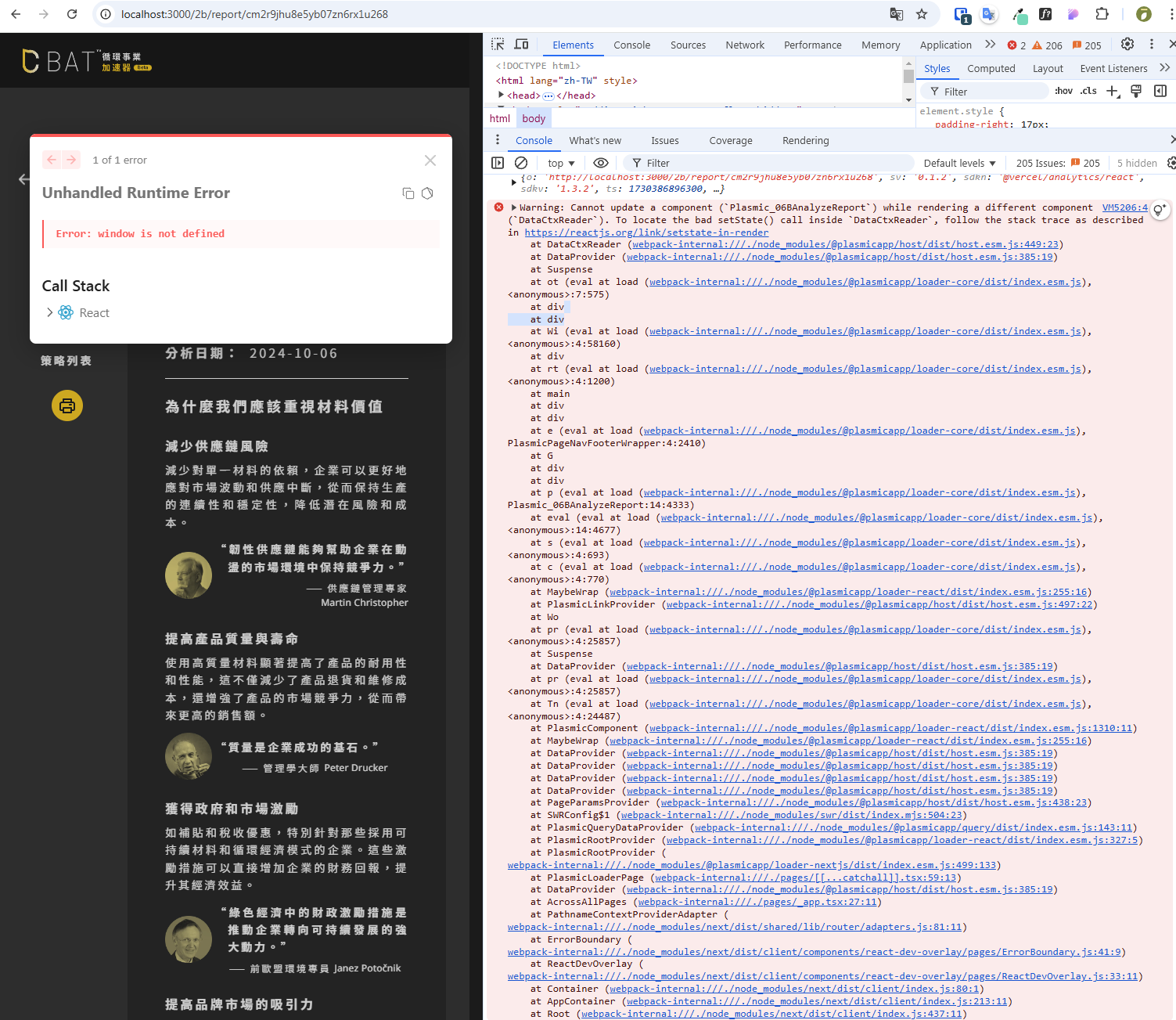The width and height of the screenshot is (1176, 1020).
Task: Open the top JavaScript context dropdown
Action: pyautogui.click(x=561, y=163)
